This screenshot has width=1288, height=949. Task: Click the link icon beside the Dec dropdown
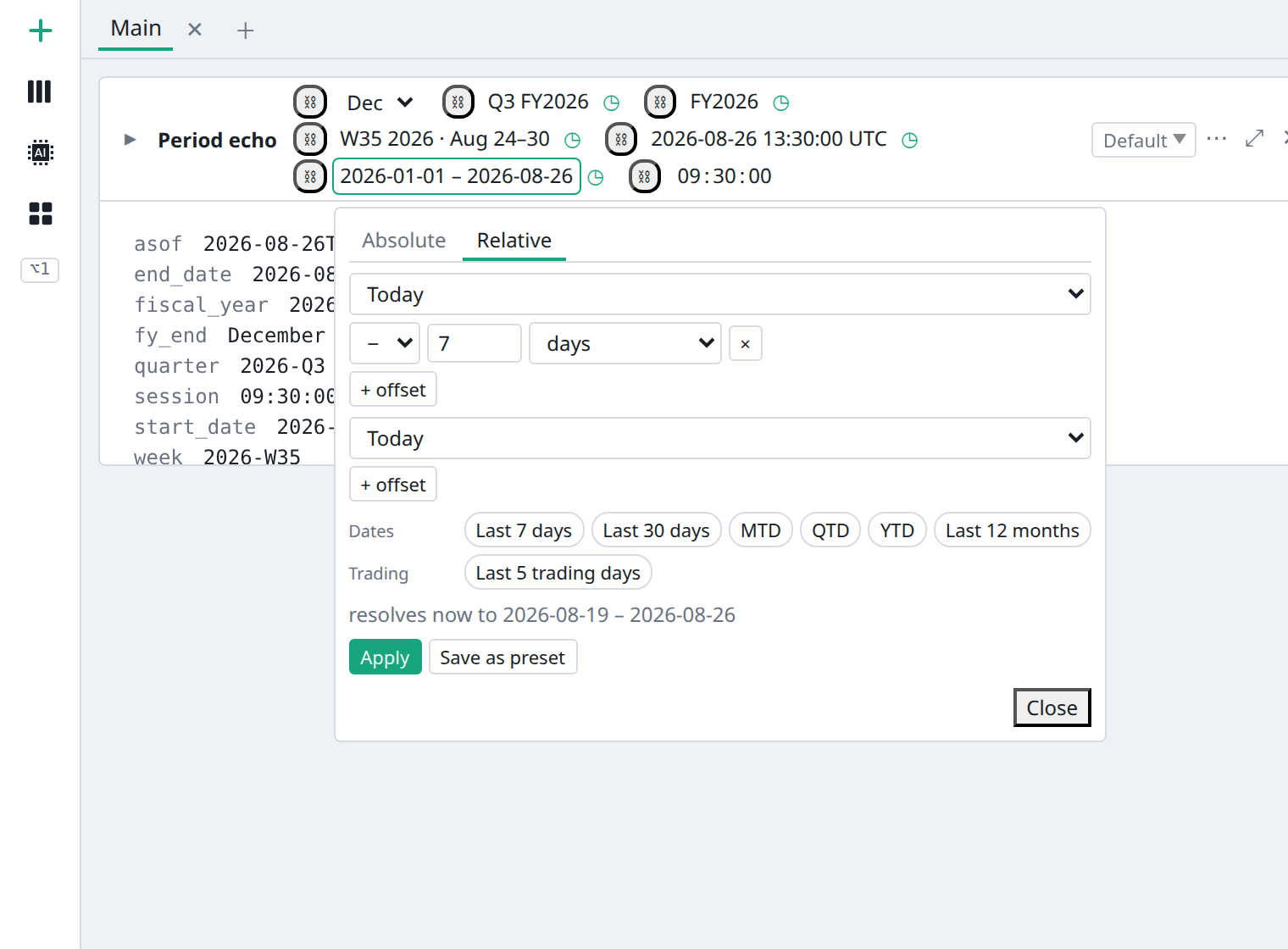[x=310, y=103]
